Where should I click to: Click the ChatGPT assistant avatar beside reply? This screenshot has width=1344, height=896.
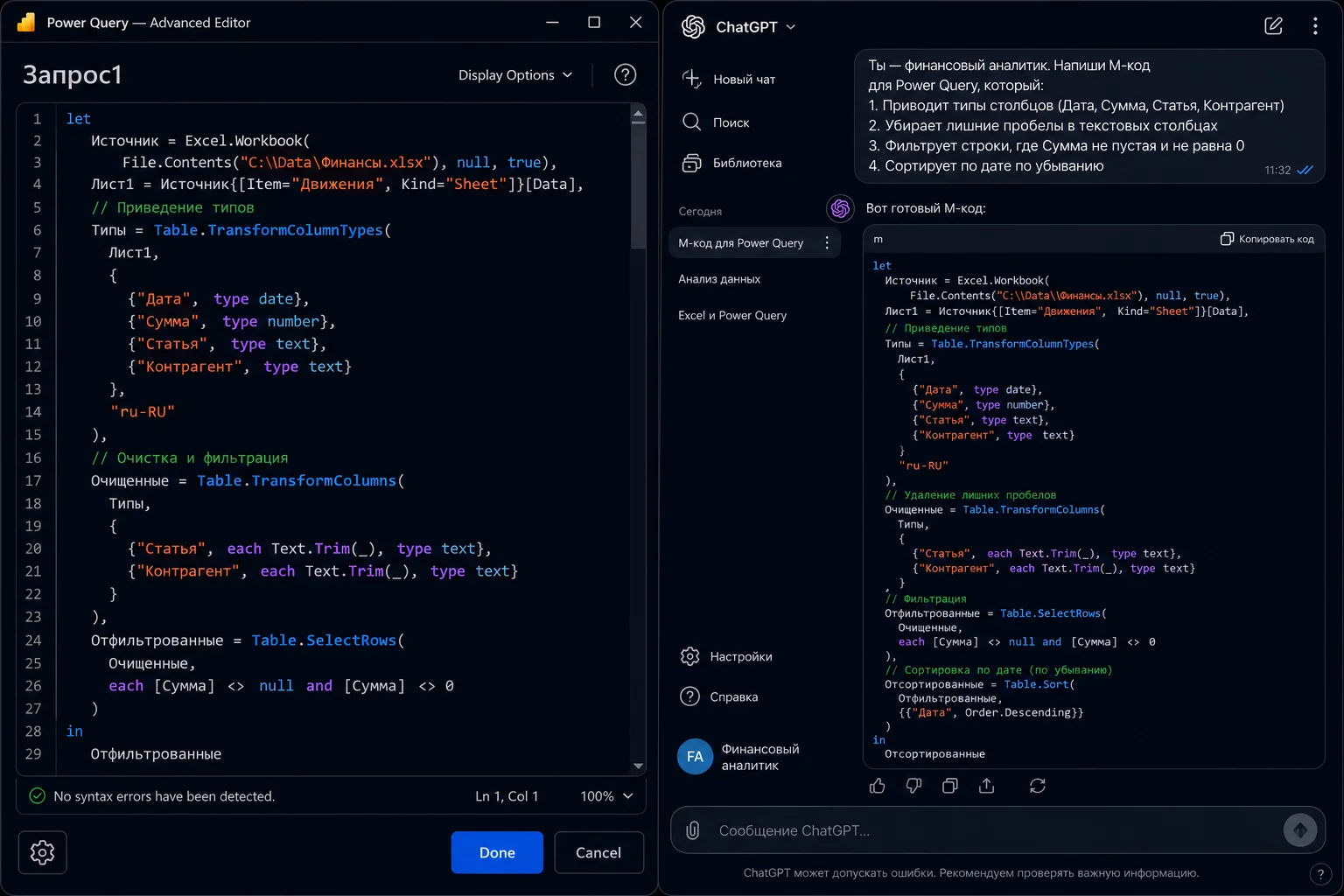(840, 208)
